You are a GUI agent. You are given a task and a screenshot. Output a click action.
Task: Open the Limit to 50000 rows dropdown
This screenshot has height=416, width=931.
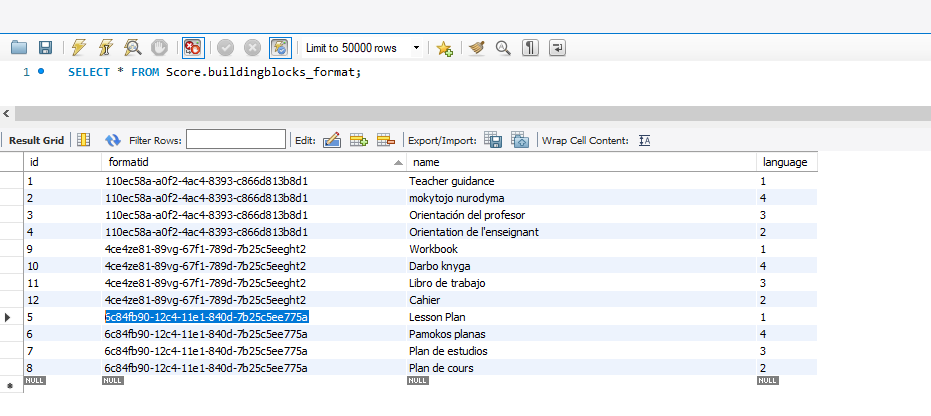416,47
